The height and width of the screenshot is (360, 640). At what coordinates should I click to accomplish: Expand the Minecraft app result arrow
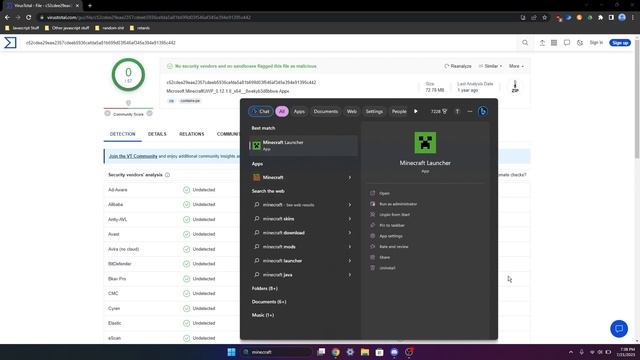click(350, 178)
